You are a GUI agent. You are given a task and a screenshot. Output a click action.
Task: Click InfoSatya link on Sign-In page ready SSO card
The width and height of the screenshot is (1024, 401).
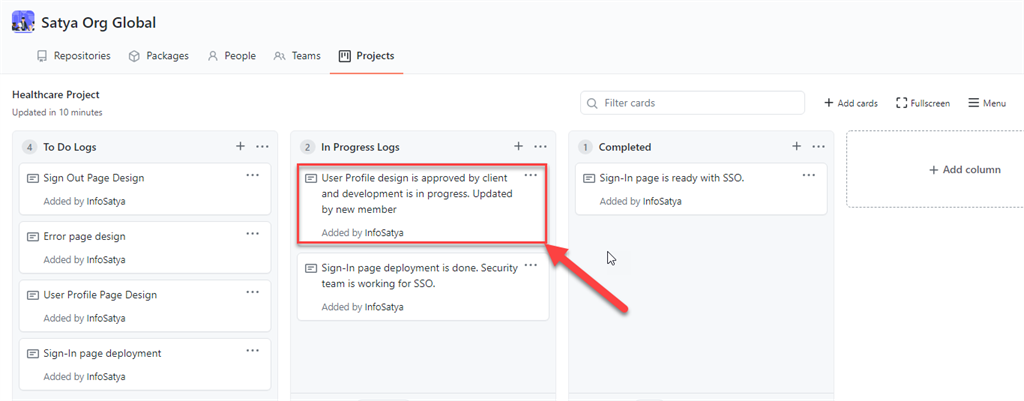tap(662, 201)
